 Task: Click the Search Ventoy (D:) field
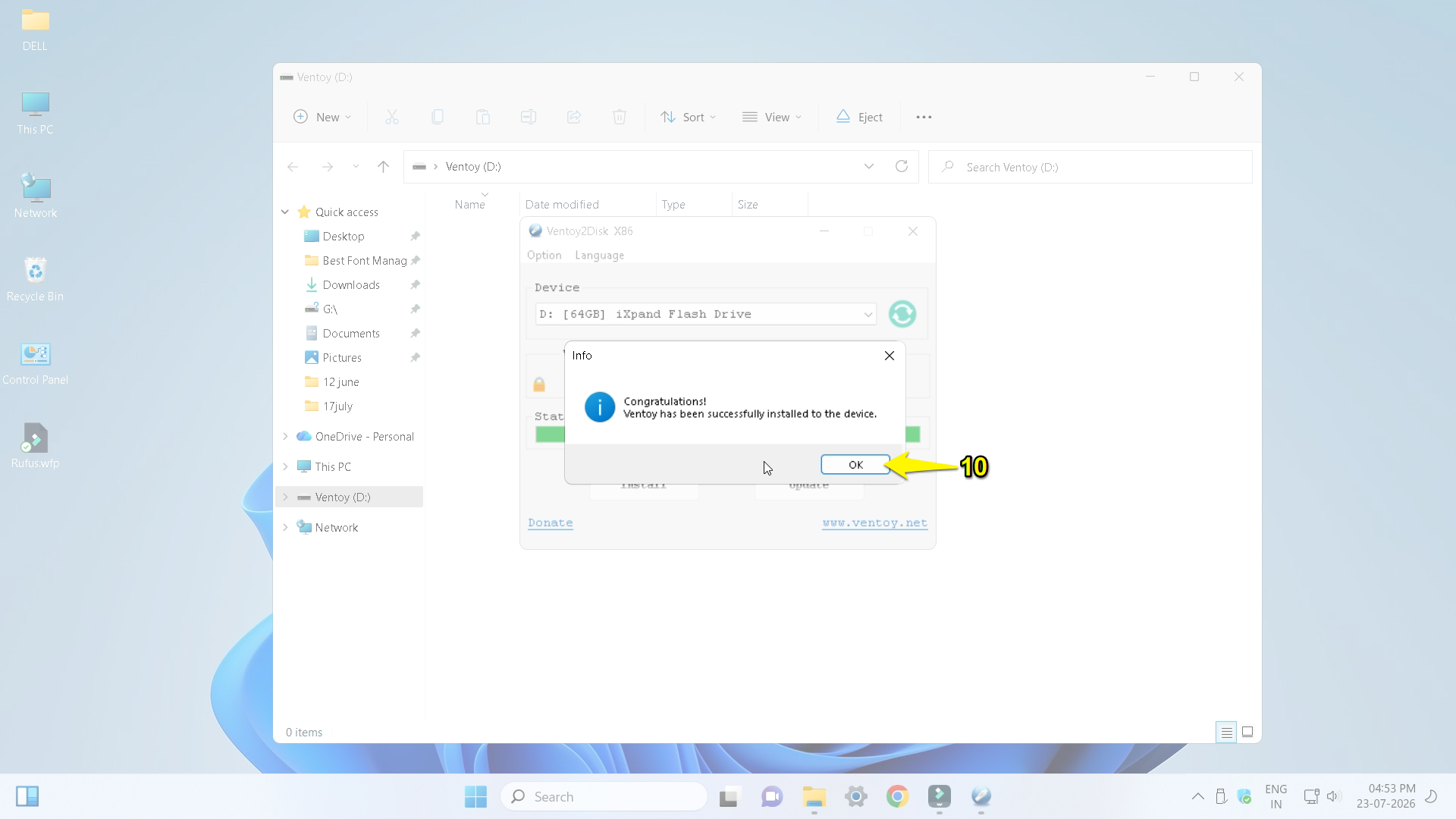1090,167
